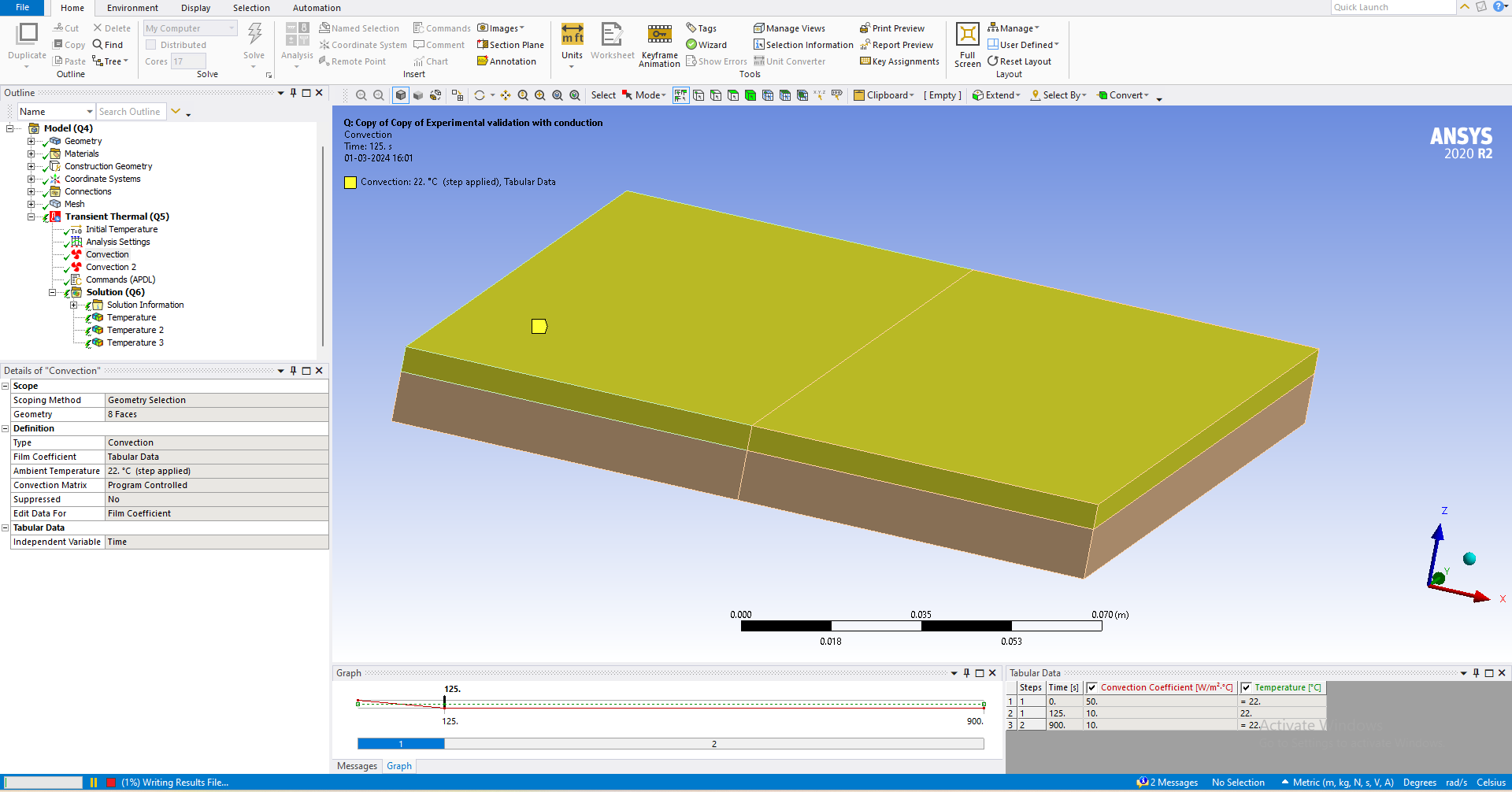The image size is (1512, 792).
Task: Click the Section Plane button
Action: pyautogui.click(x=510, y=45)
